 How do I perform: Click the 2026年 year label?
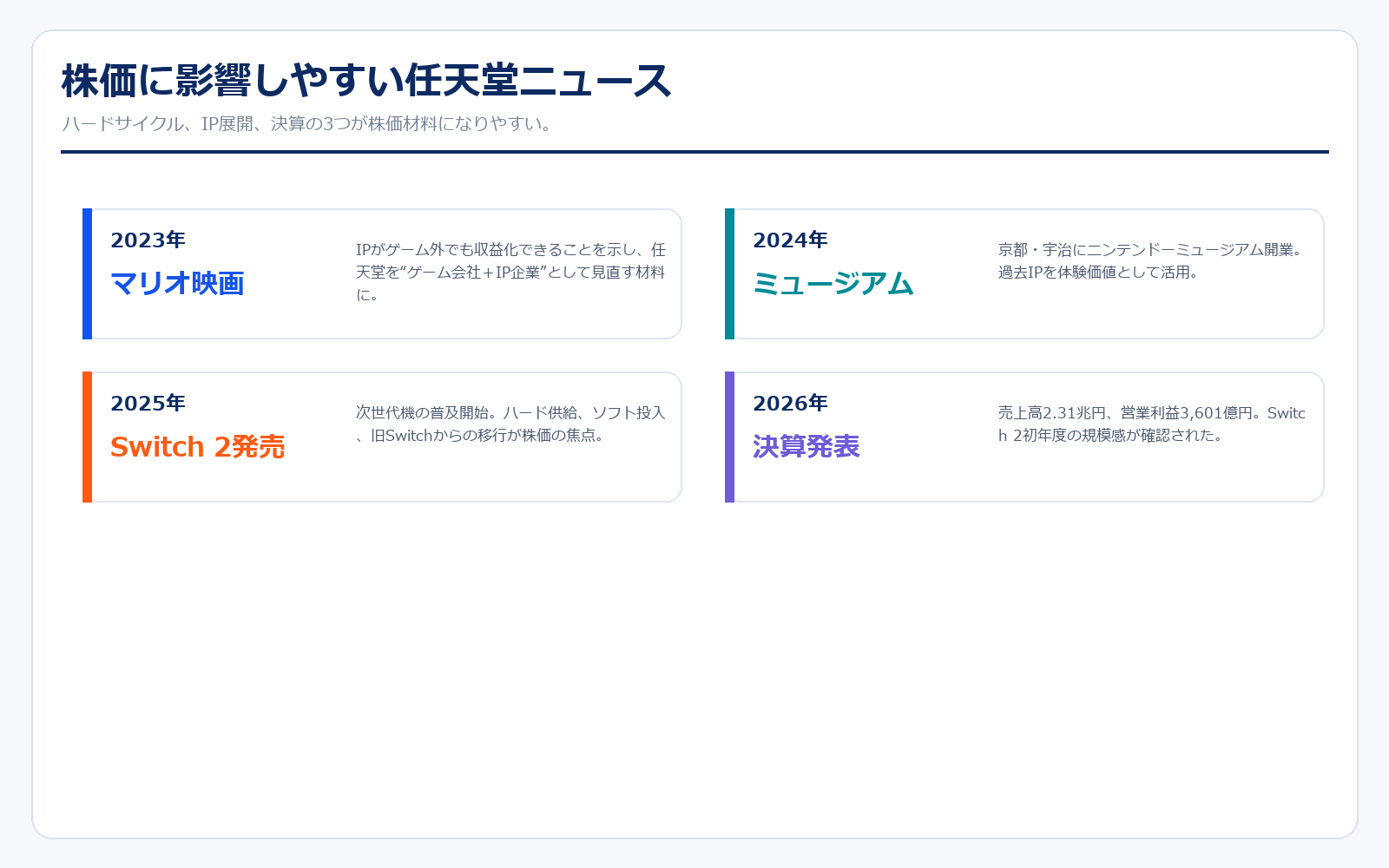(790, 403)
